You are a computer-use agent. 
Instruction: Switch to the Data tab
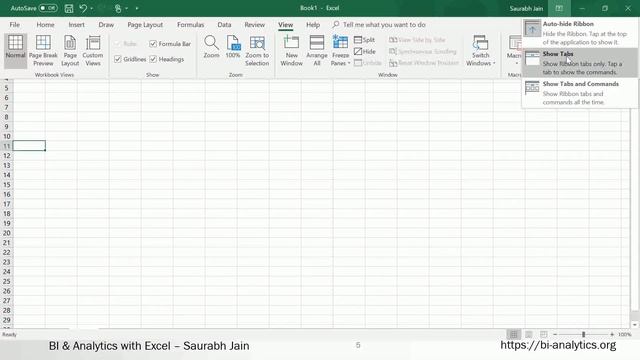pos(224,24)
